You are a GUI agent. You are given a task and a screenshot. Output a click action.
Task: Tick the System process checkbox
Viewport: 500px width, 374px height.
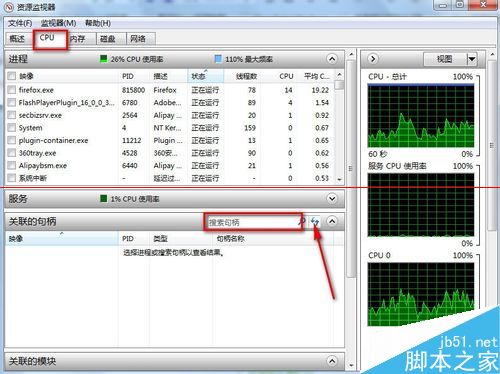(x=12, y=128)
